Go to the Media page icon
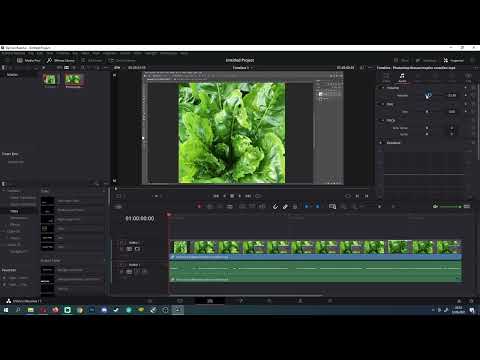This screenshot has width=480, height=360. click(x=150, y=301)
